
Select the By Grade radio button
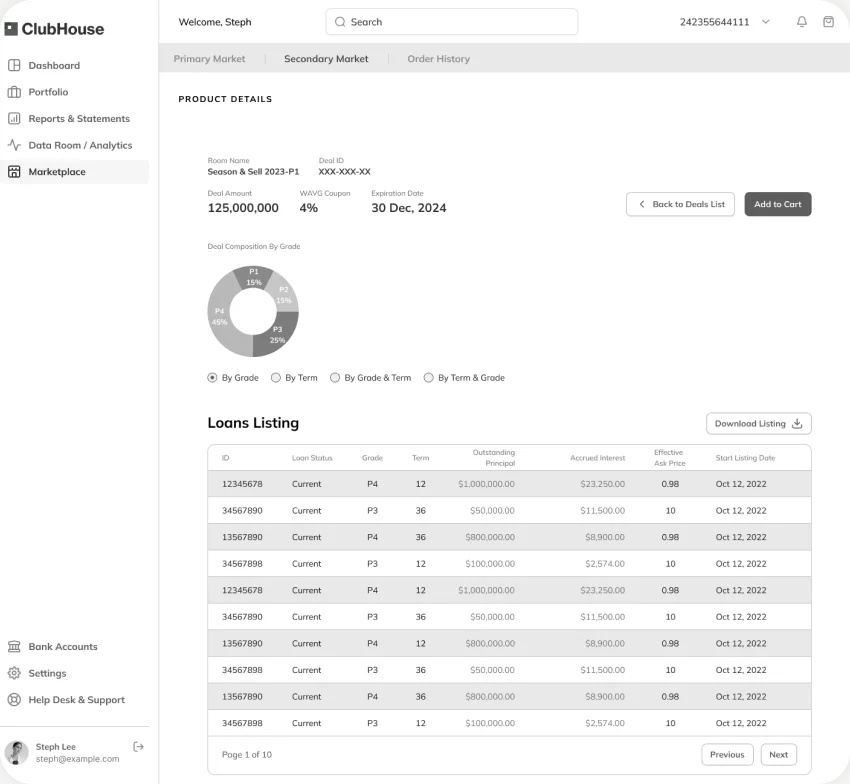point(212,378)
